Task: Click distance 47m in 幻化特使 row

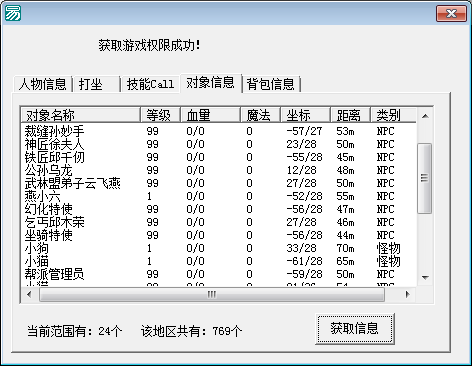Action: 345,209
